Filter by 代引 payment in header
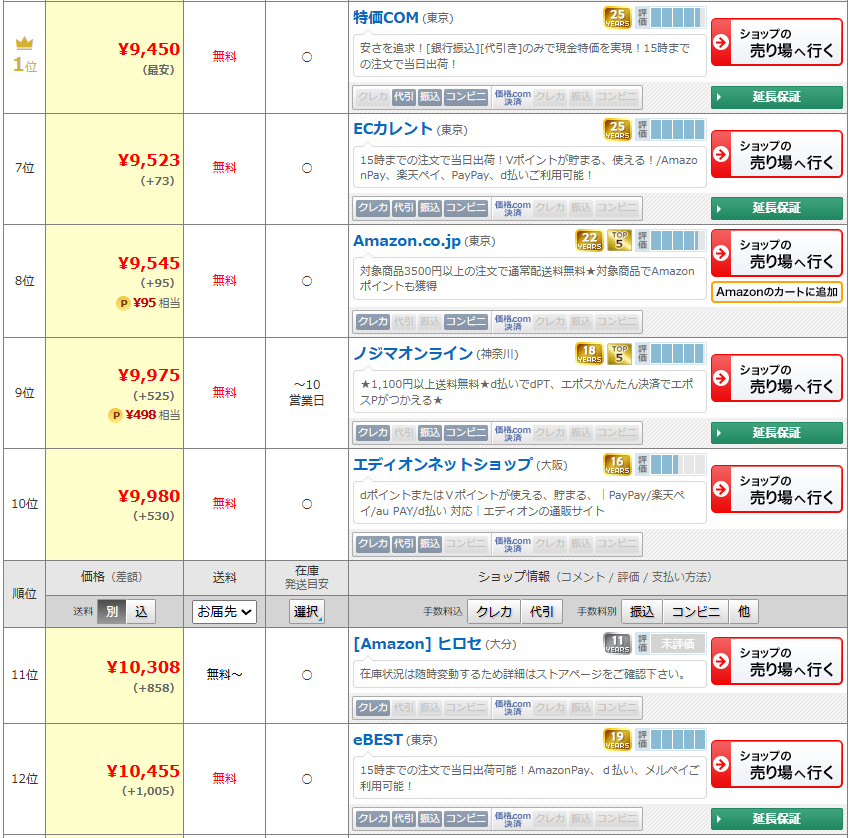Image resolution: width=850 pixels, height=838 pixels. [x=542, y=611]
